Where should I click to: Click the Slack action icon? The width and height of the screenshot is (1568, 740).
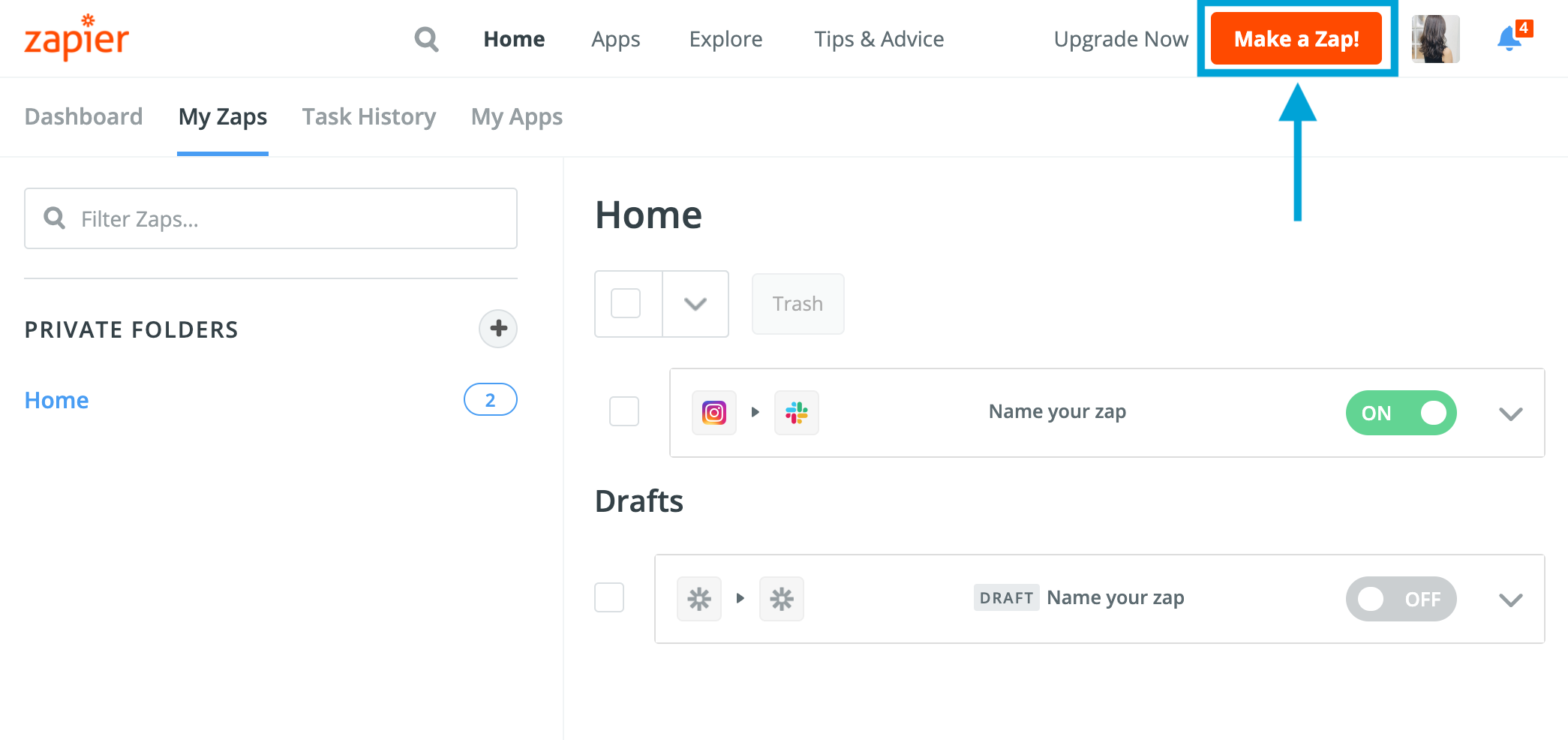click(x=797, y=413)
